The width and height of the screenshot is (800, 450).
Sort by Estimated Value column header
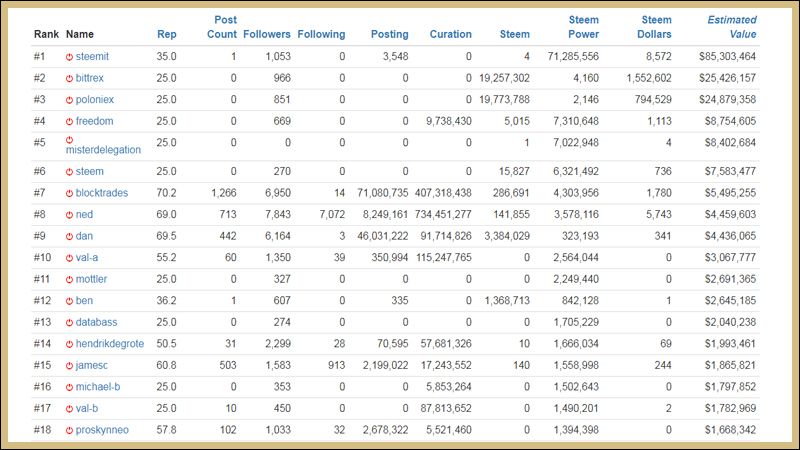732,27
